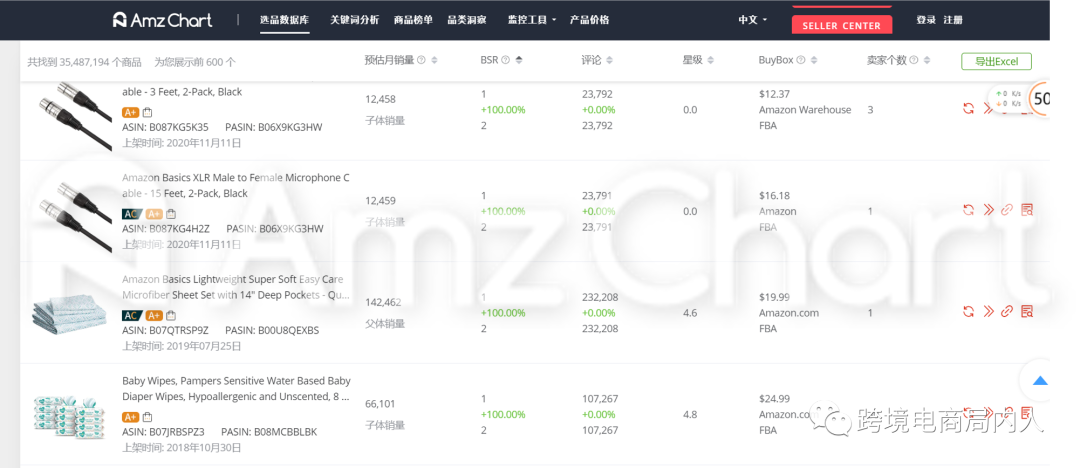Viewport: 1080px width, 468px height.
Task: Click the blue back-to-top arrow
Action: [1040, 380]
